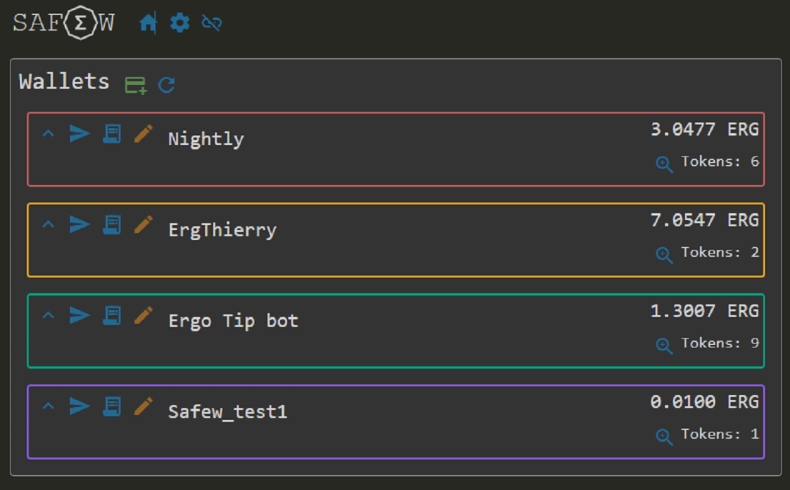Collapse the Nightly wallet chevron
Image resolution: width=790 pixels, height=490 pixels.
point(48,134)
